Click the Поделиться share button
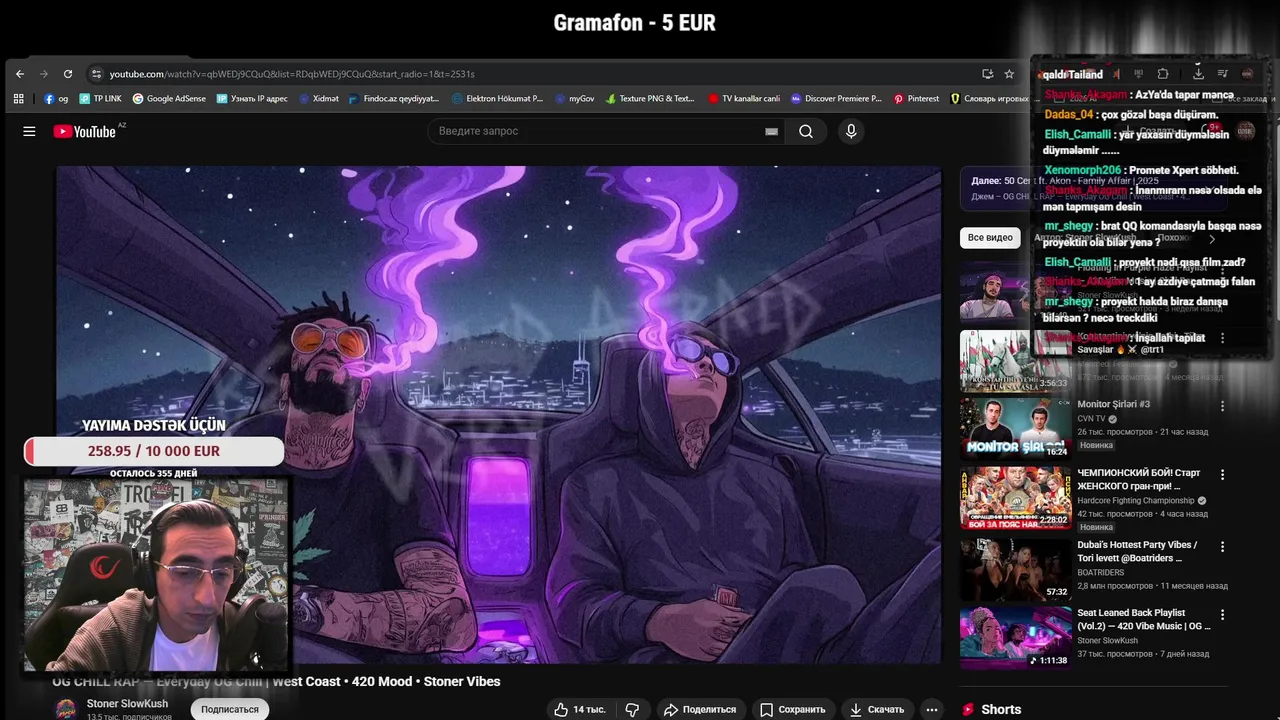1280x720 pixels. (x=700, y=709)
